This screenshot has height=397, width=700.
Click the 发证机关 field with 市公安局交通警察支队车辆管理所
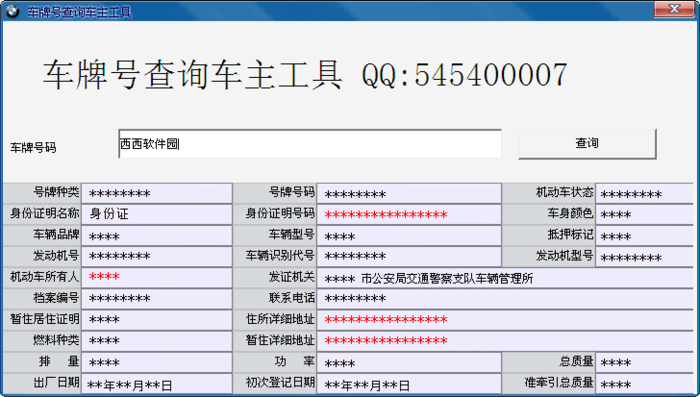(x=505, y=277)
